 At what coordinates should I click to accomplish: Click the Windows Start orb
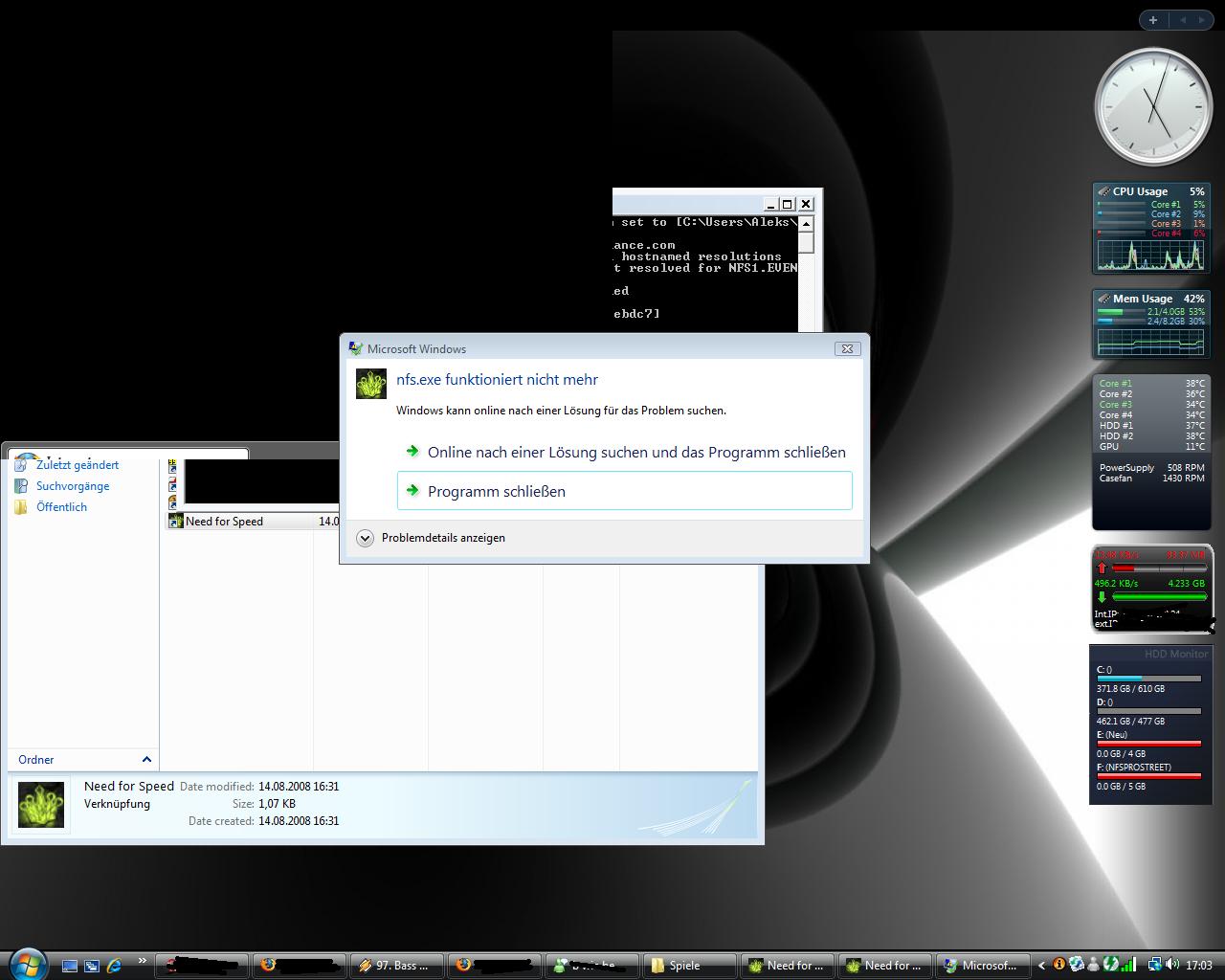[x=27, y=963]
